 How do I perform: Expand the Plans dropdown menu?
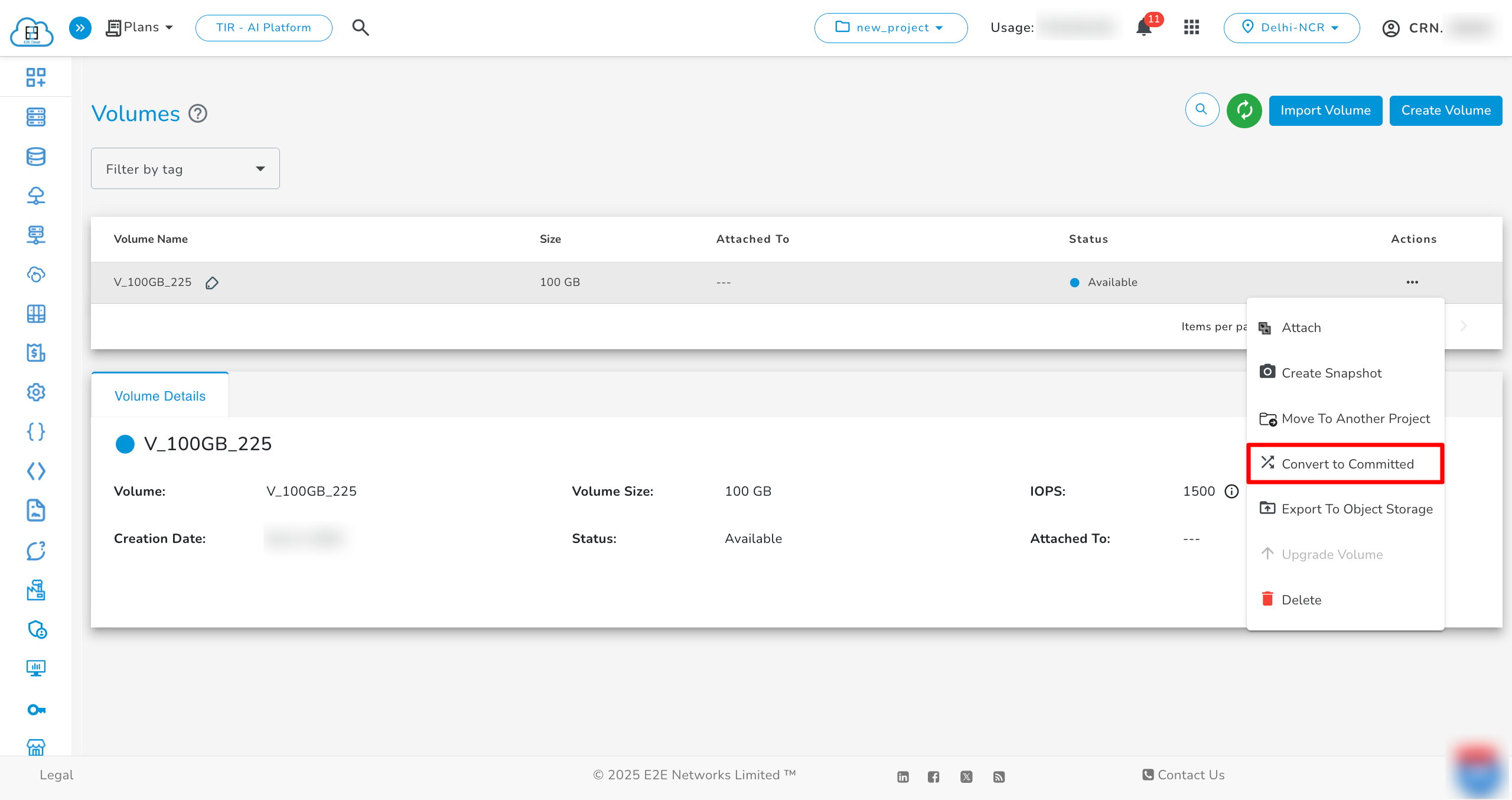(141, 28)
